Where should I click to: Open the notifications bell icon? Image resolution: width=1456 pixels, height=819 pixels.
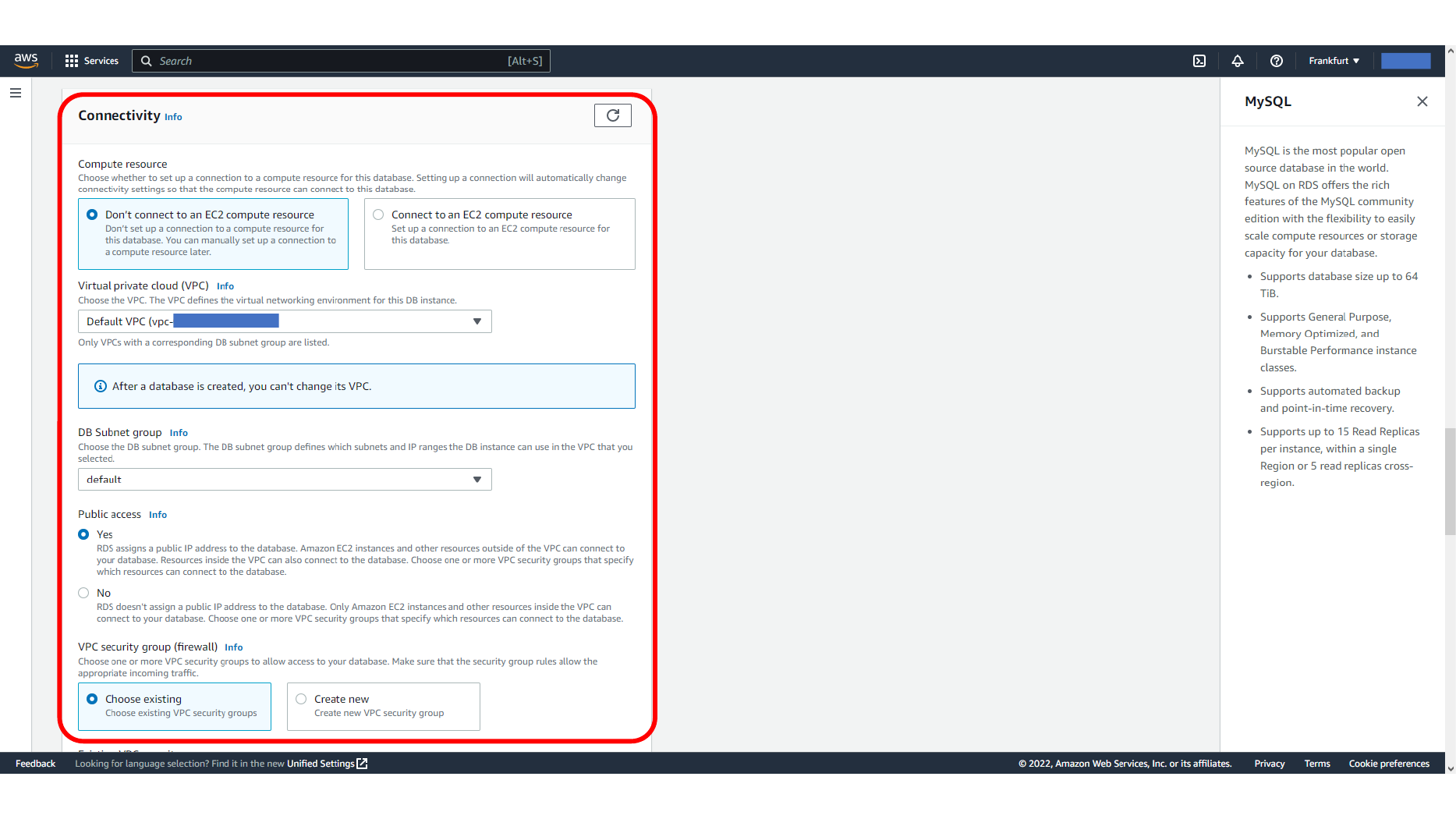click(x=1238, y=61)
